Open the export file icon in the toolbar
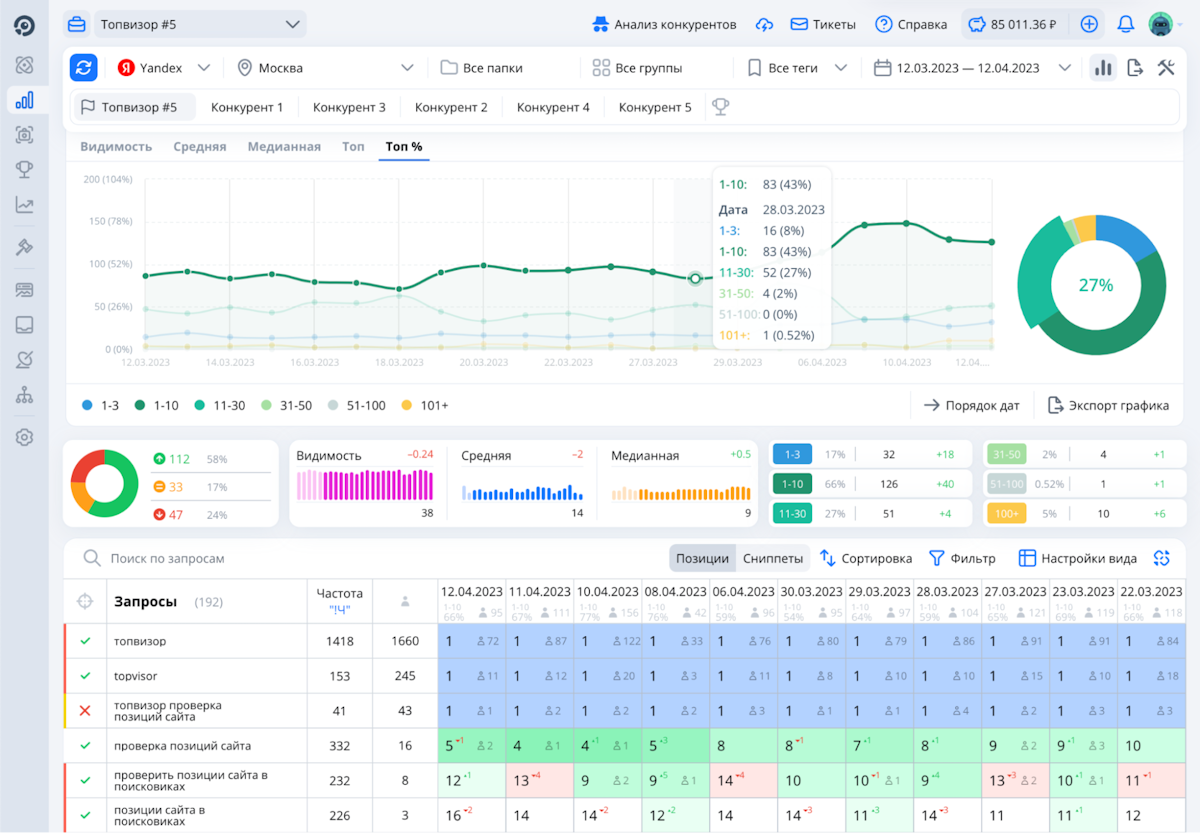 click(1134, 68)
